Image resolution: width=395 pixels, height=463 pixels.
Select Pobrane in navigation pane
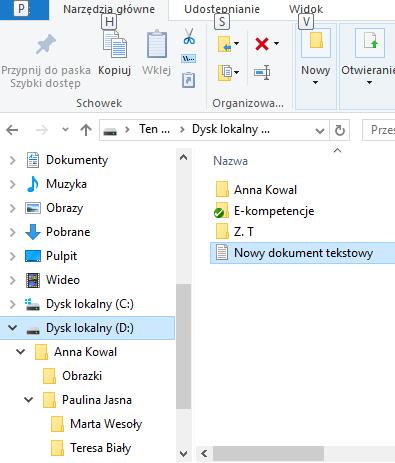(x=68, y=232)
